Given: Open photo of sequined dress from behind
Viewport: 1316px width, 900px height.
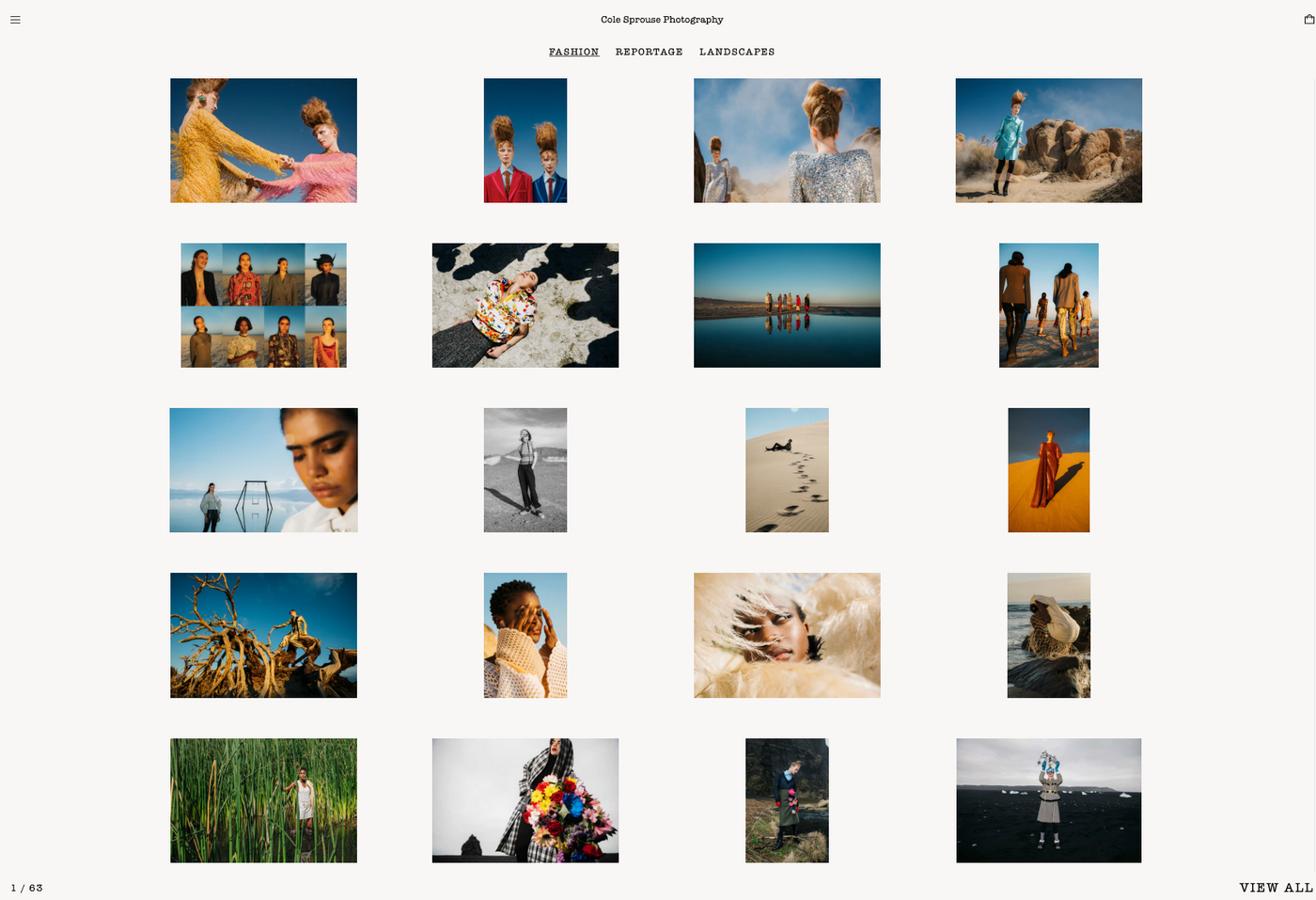Looking at the screenshot, I should pos(787,140).
